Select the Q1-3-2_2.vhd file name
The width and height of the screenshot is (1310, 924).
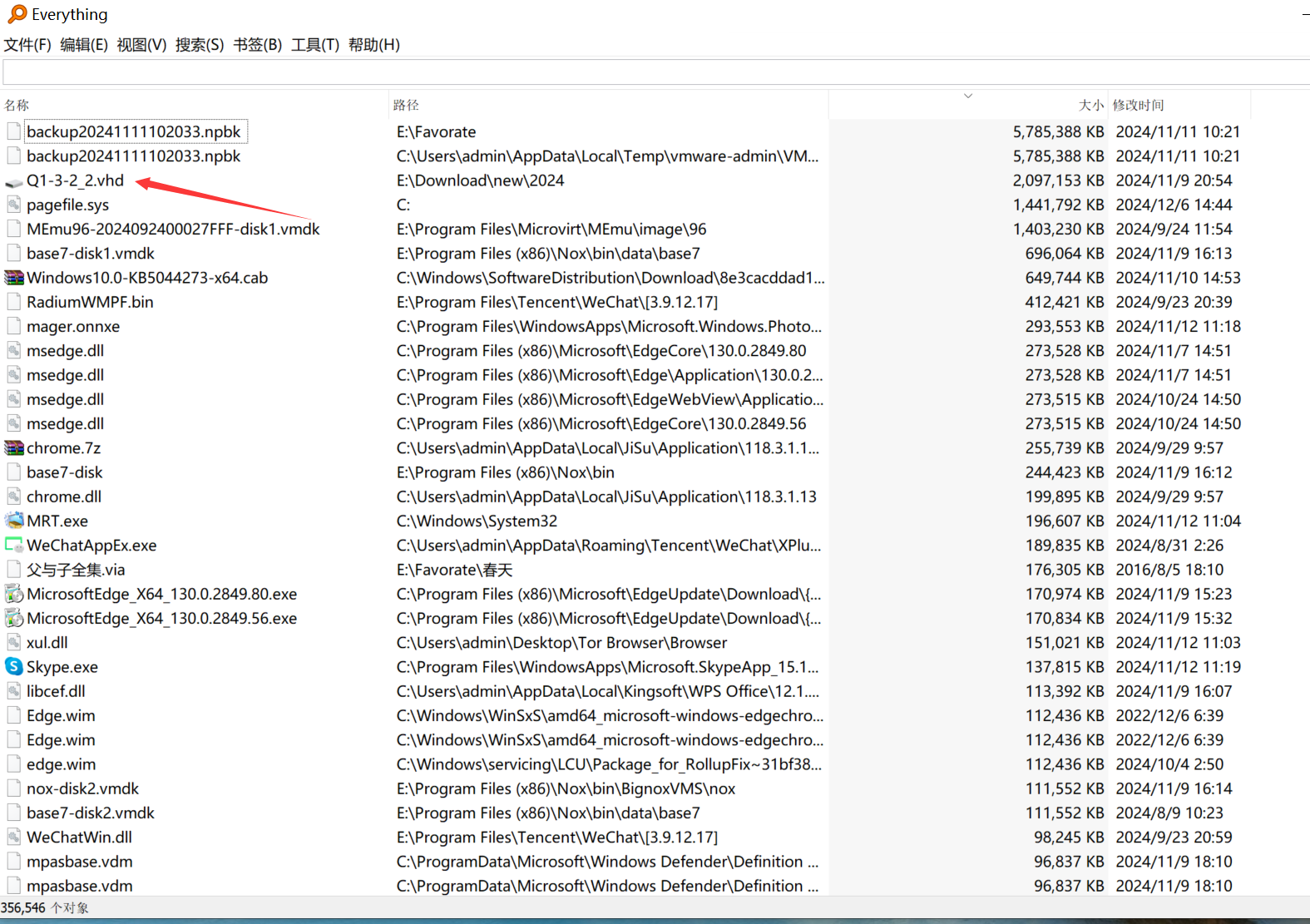(75, 180)
